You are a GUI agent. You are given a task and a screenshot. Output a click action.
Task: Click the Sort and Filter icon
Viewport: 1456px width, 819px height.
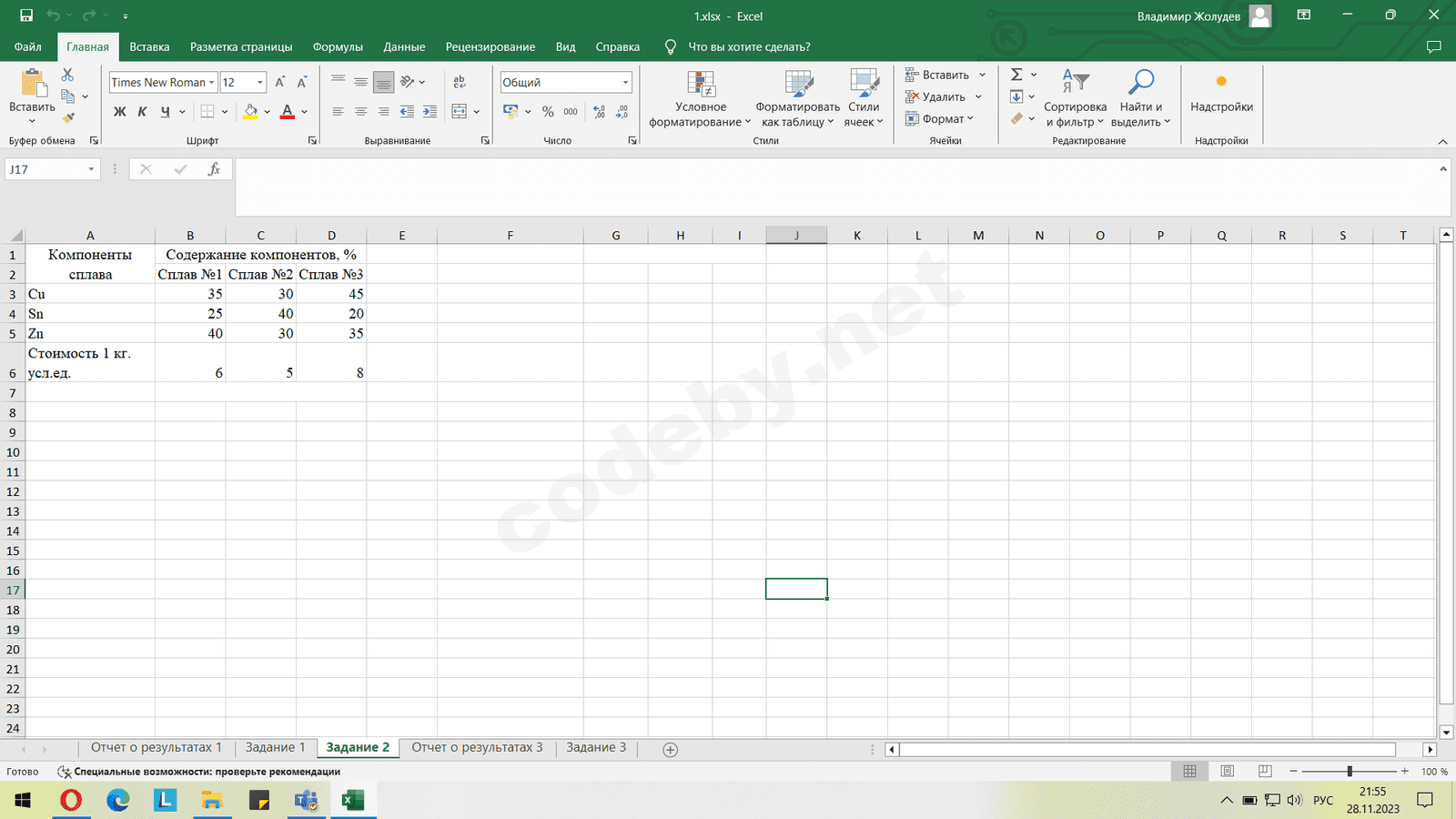click(1075, 83)
